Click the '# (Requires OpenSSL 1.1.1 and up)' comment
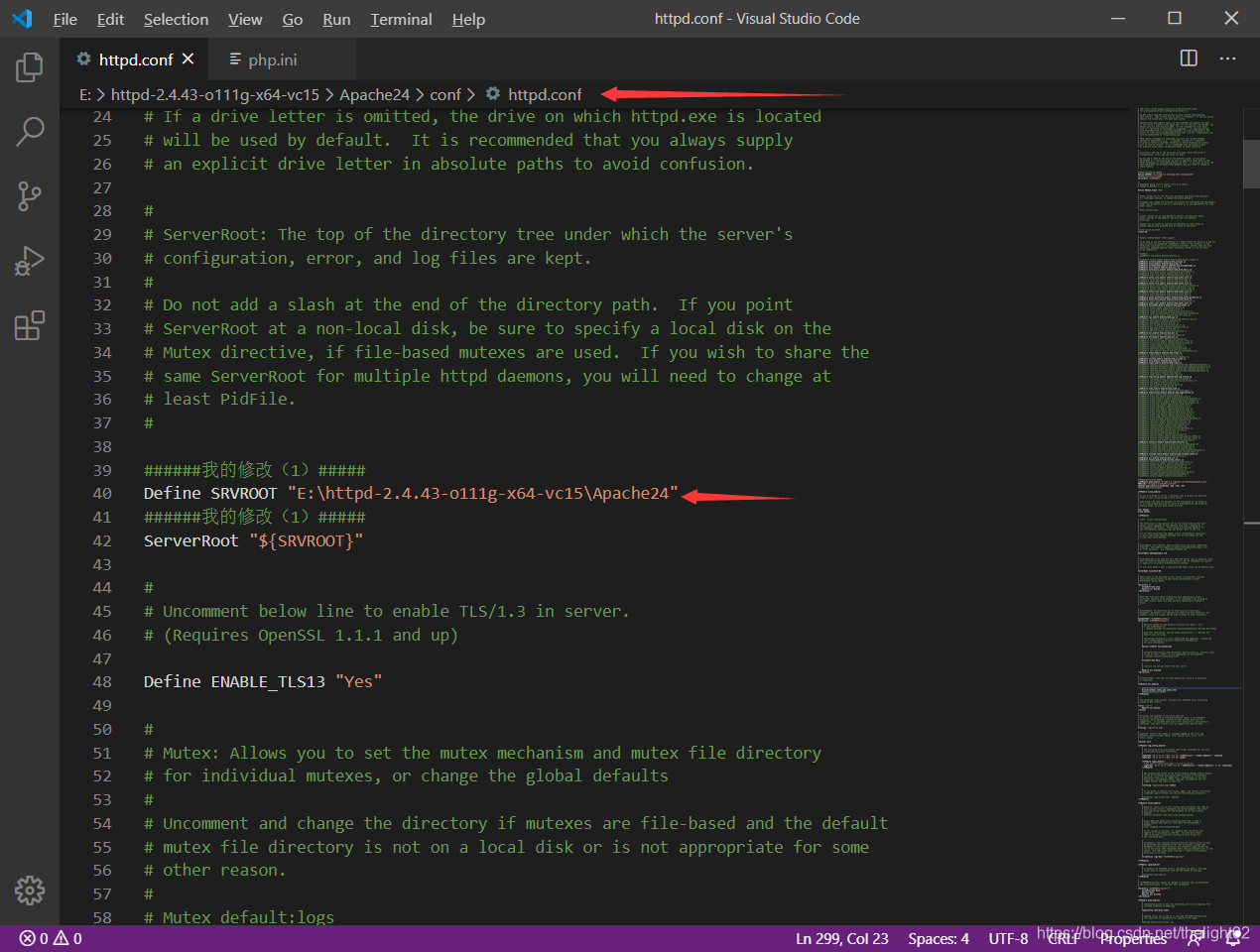The height and width of the screenshot is (952, 1260). point(302,636)
